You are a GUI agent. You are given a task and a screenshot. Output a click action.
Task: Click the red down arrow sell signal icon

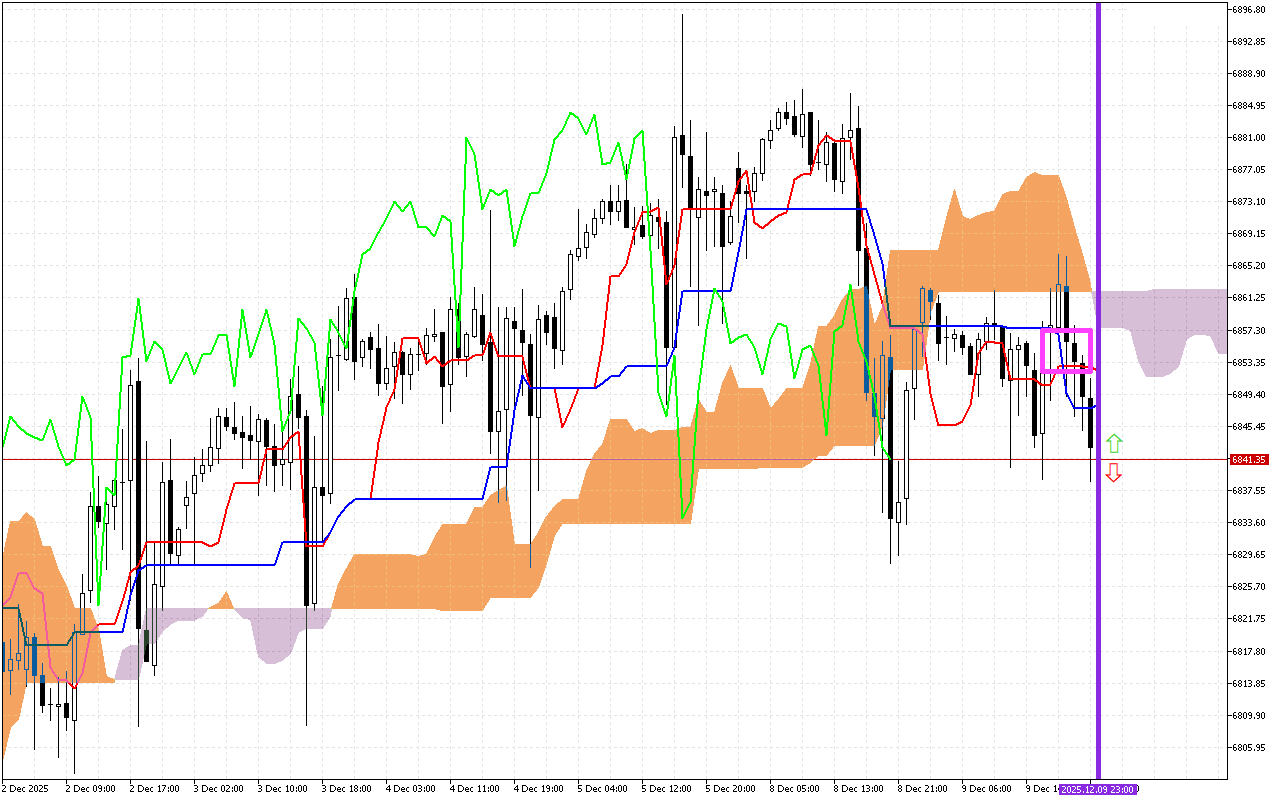(x=1113, y=472)
